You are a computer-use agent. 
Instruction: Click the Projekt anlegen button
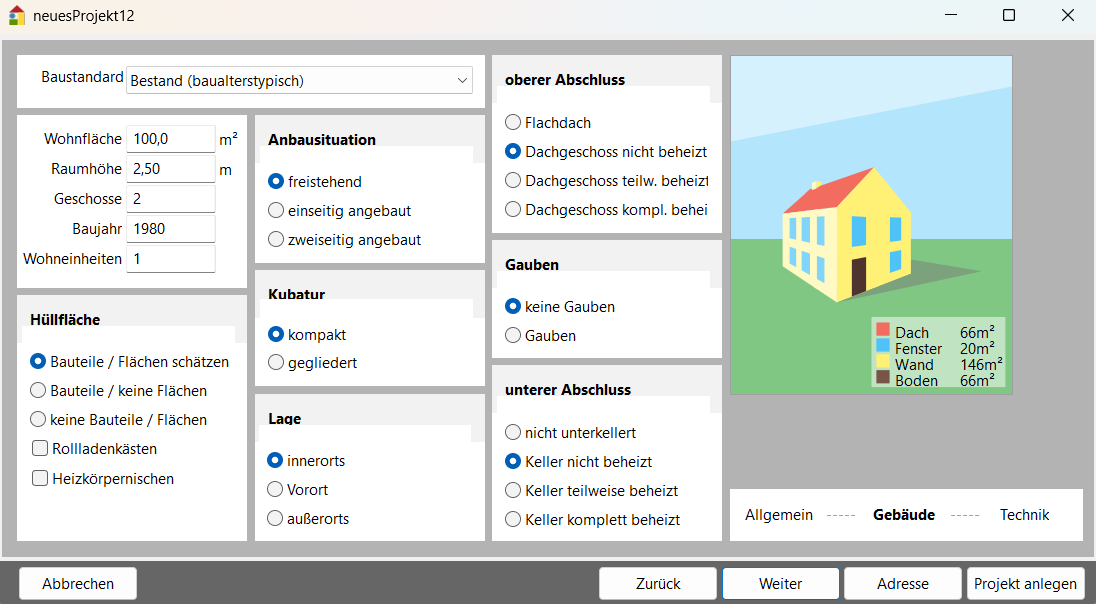(1026, 584)
